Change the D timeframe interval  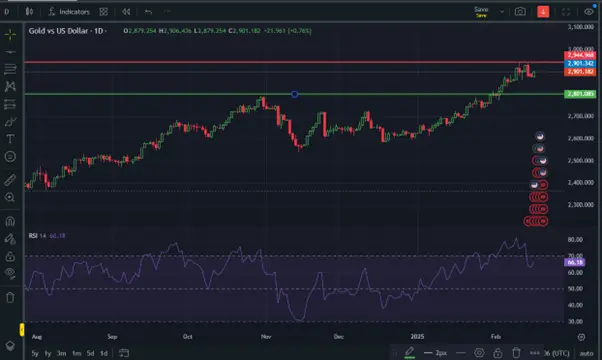click(7, 12)
